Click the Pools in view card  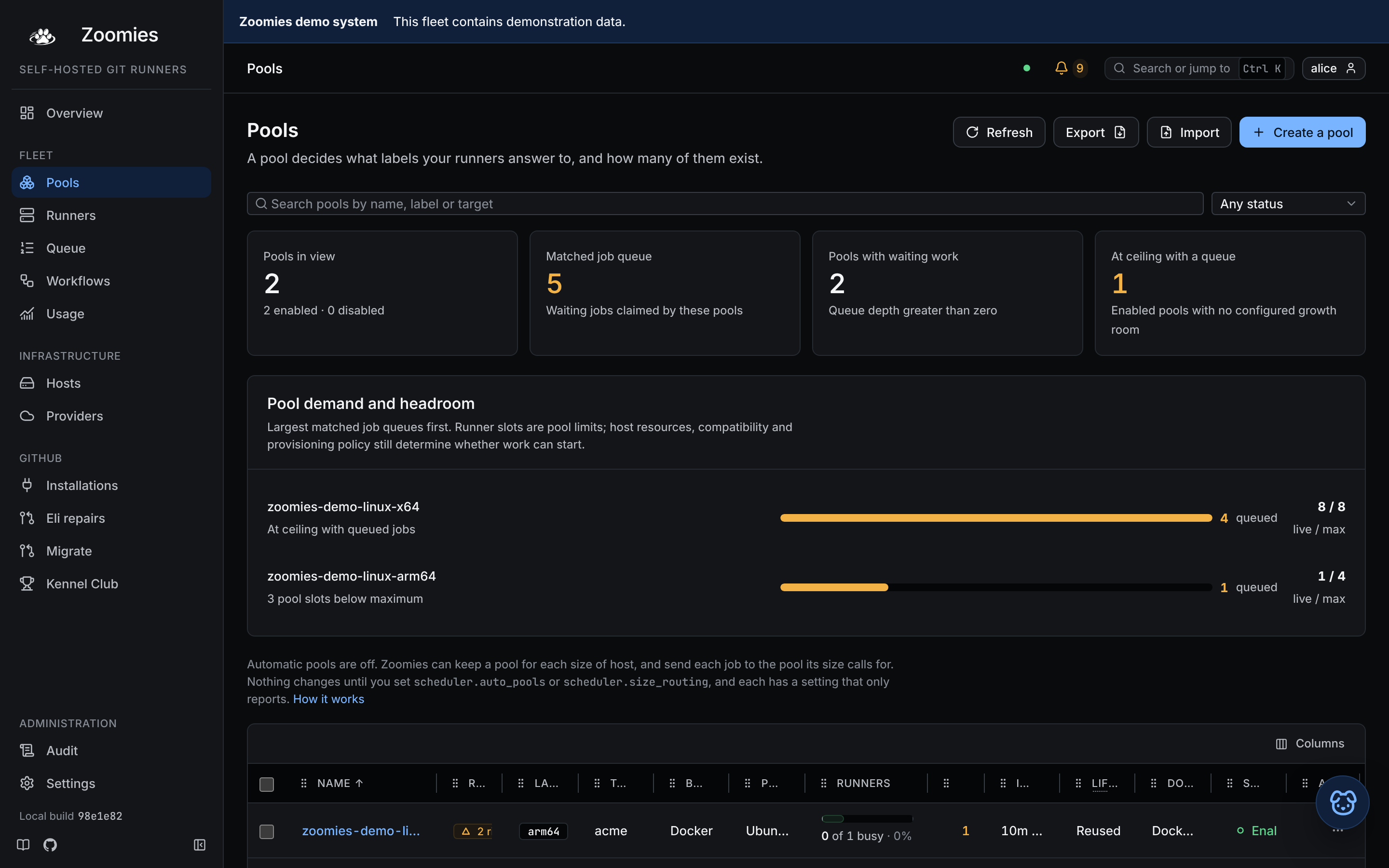(382, 293)
